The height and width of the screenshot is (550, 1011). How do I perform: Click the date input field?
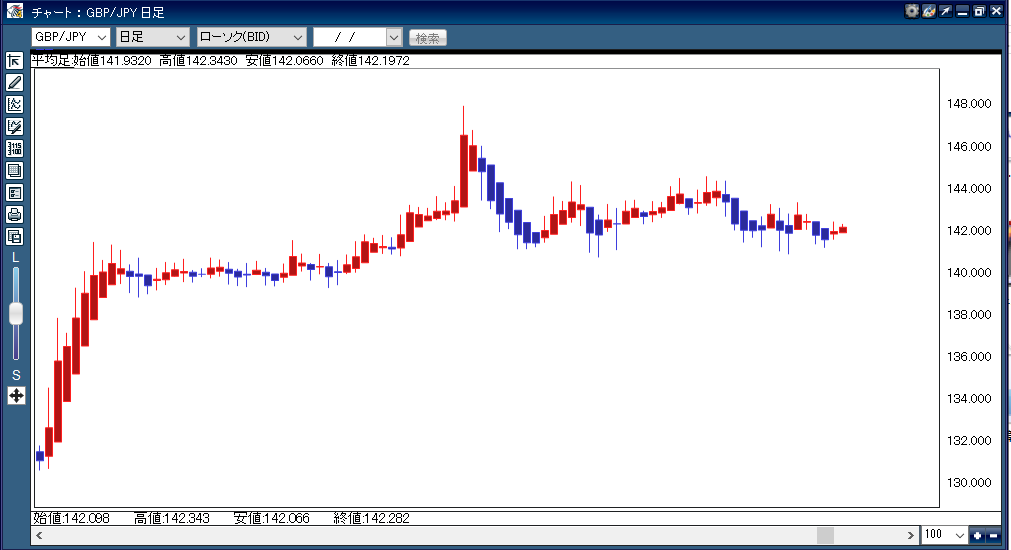(x=350, y=37)
